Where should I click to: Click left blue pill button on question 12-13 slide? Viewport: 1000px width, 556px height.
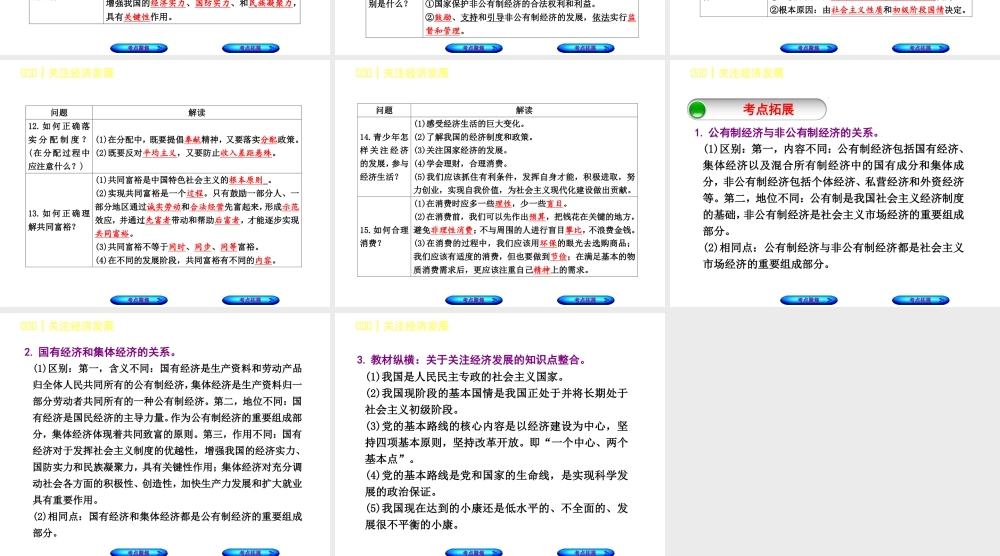click(x=138, y=300)
